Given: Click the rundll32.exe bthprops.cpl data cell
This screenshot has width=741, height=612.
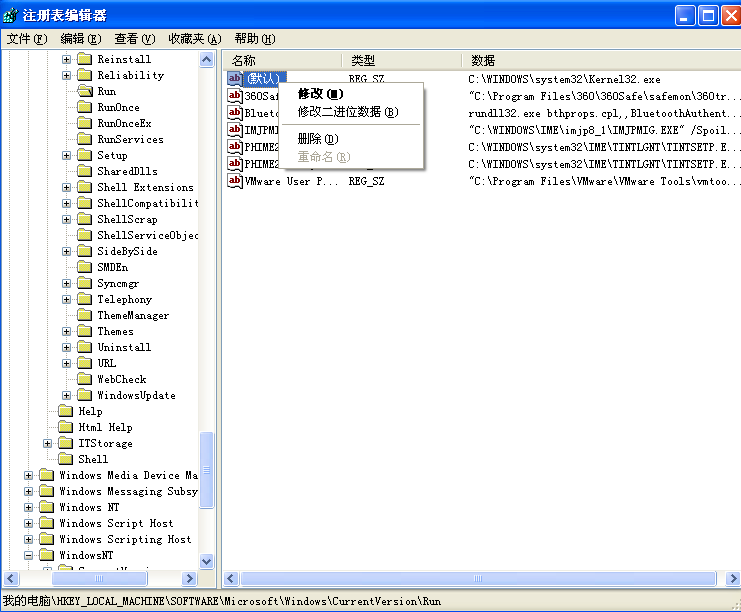Looking at the screenshot, I should point(602,113).
